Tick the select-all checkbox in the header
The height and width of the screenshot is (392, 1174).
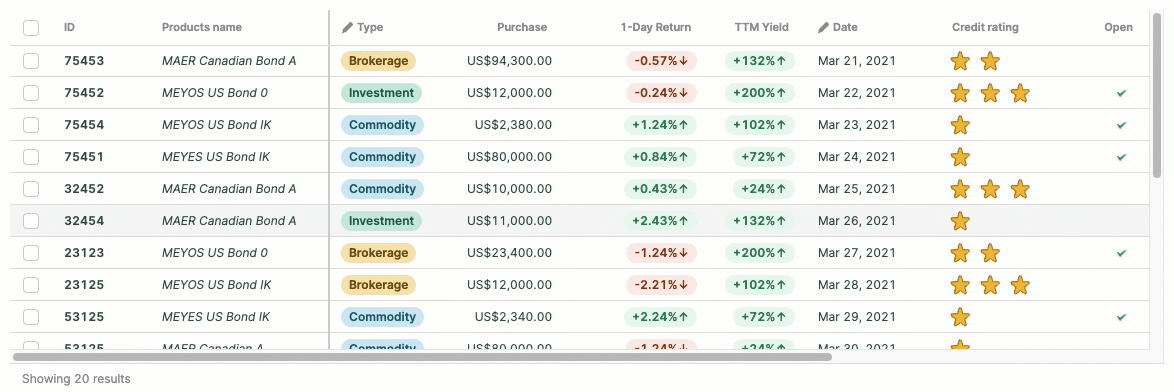(x=31, y=28)
